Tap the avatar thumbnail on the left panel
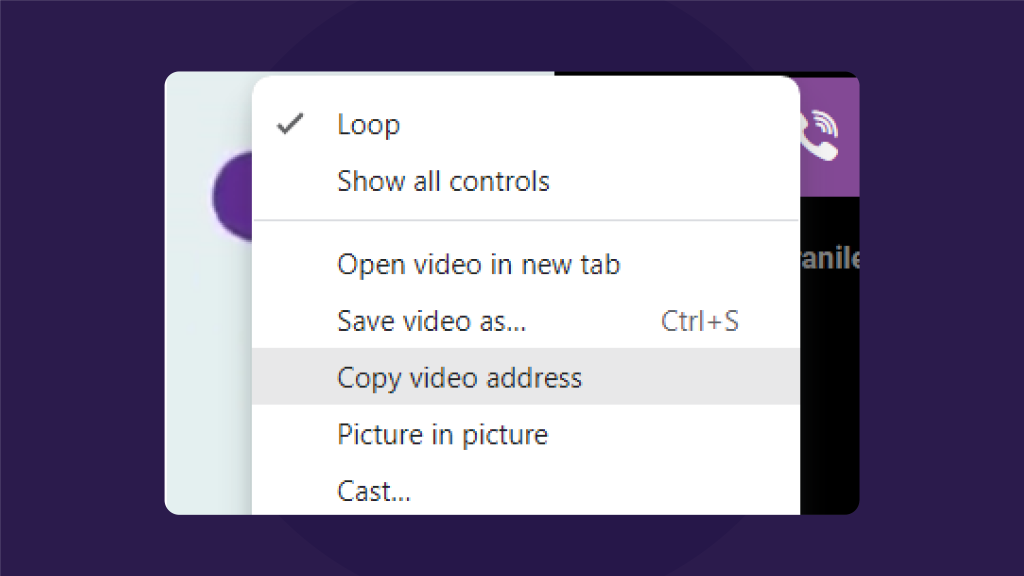Viewport: 1024px width, 576px height. (232, 196)
